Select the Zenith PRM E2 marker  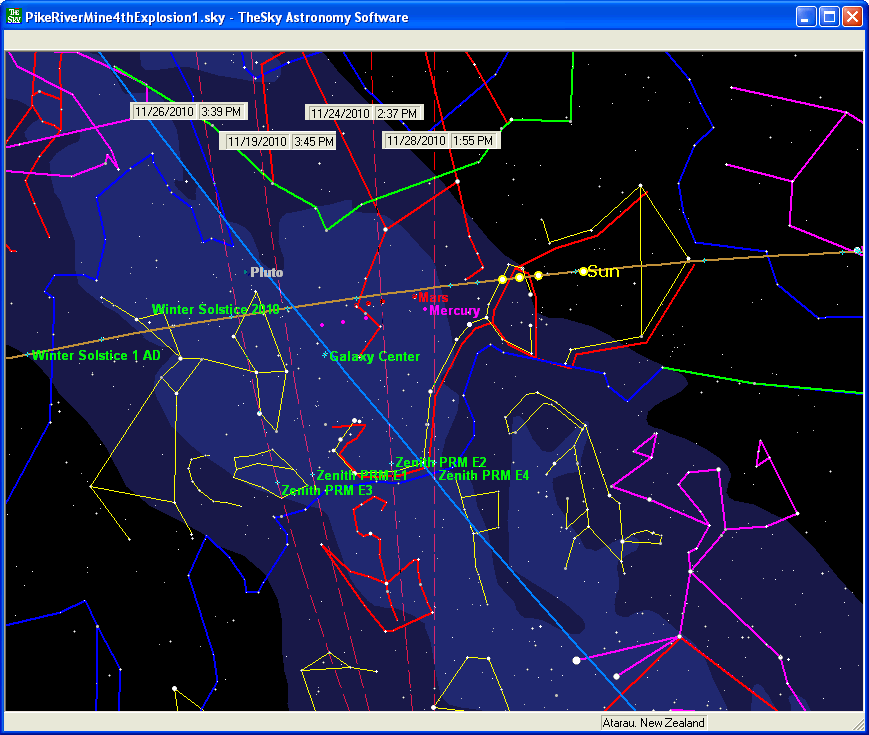(x=392, y=463)
